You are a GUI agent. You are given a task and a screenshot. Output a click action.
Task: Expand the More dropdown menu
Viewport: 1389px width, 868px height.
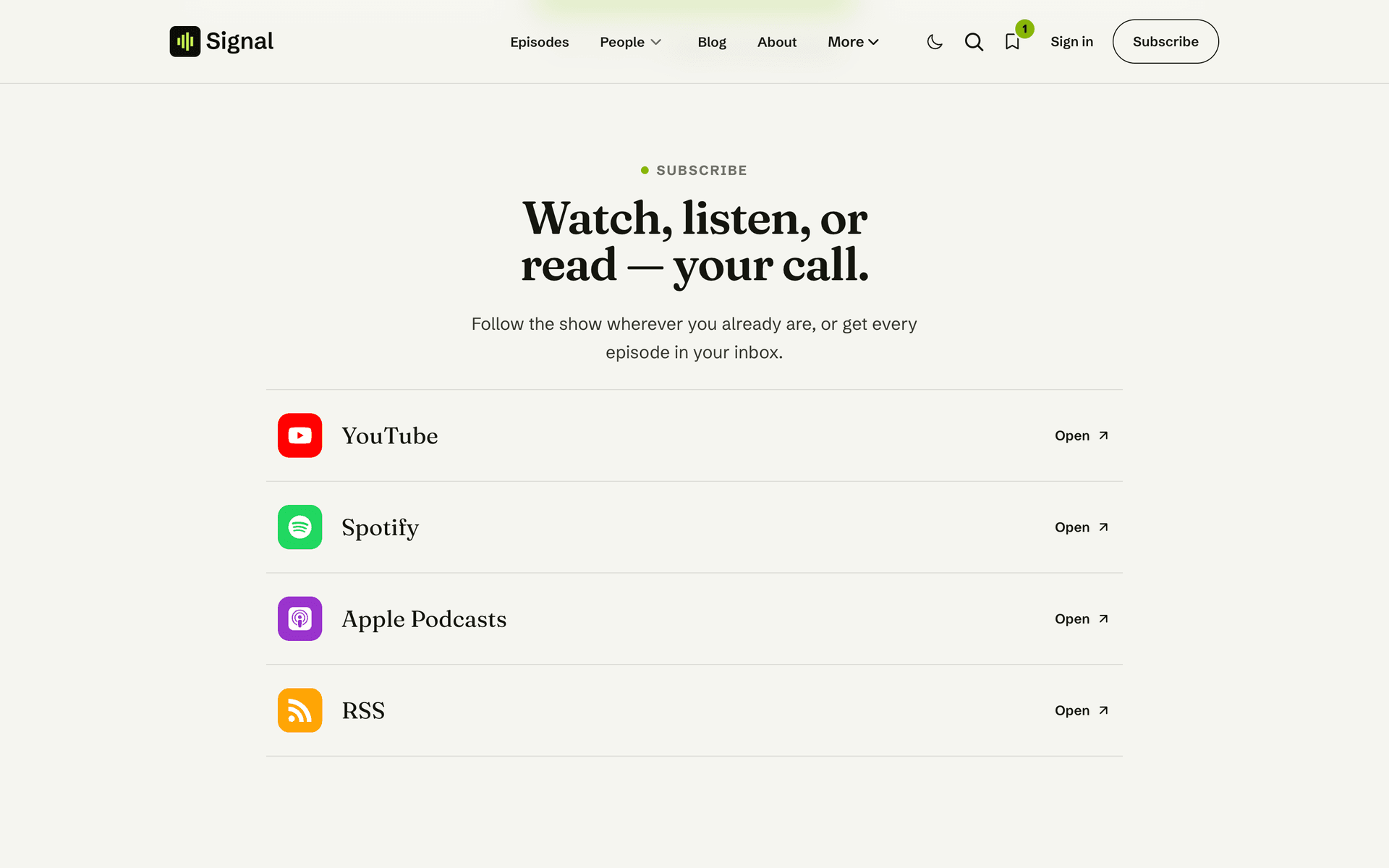point(854,42)
